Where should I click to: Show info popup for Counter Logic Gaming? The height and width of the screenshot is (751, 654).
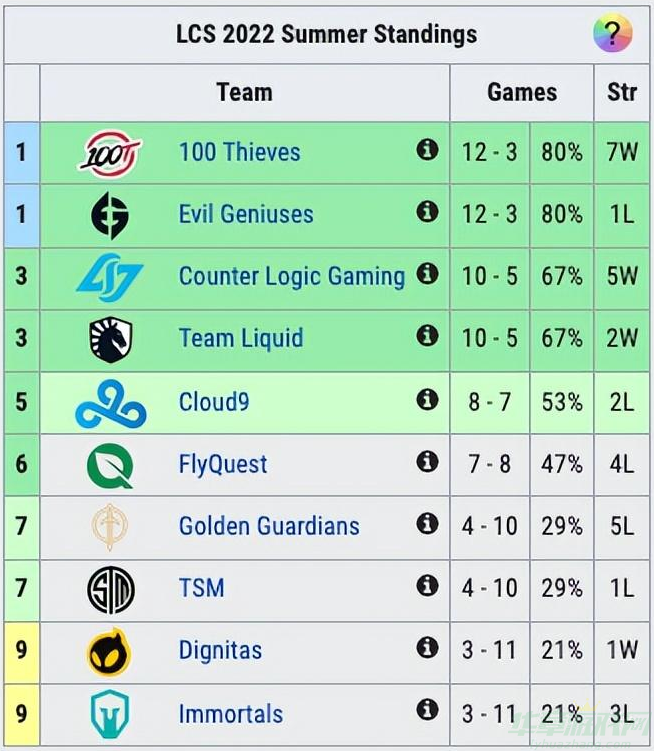tap(427, 273)
